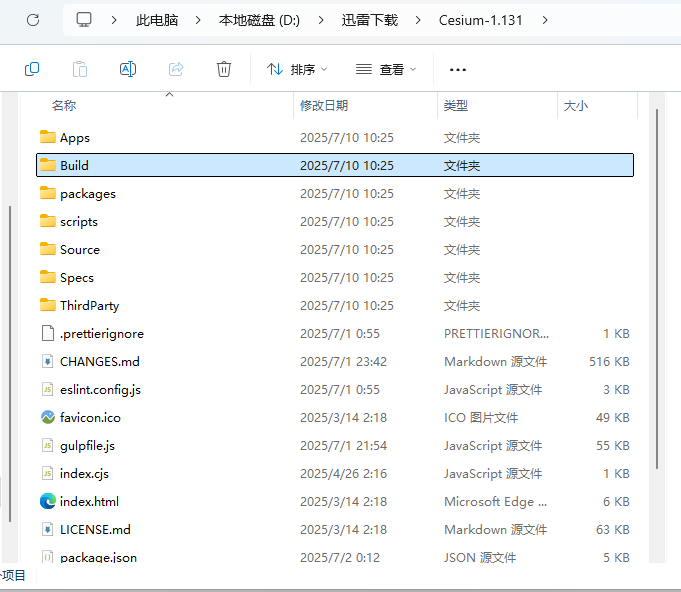Click the Apps folder icon
The image size is (681, 592).
click(48, 137)
